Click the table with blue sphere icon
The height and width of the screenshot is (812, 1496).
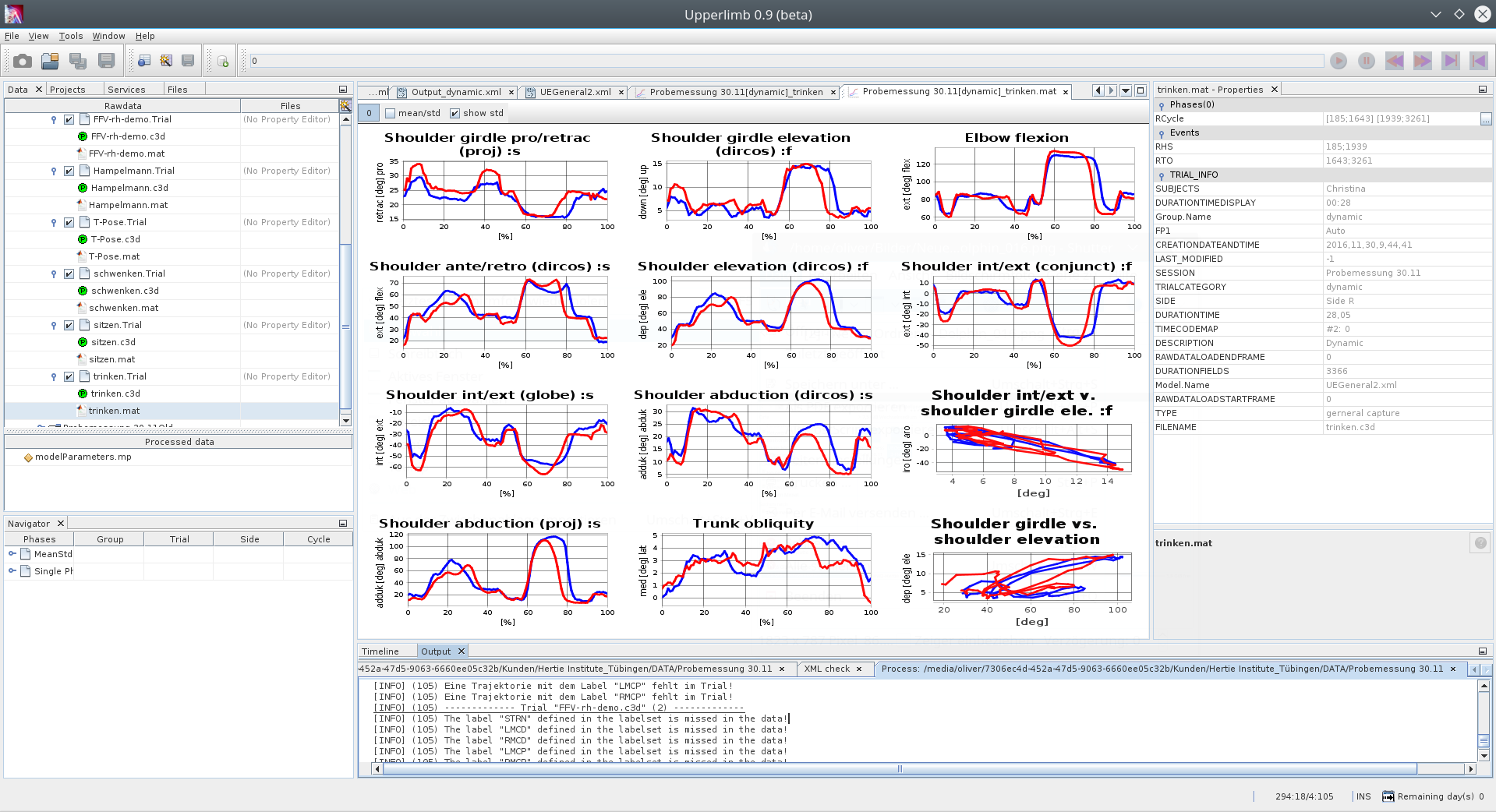[144, 61]
